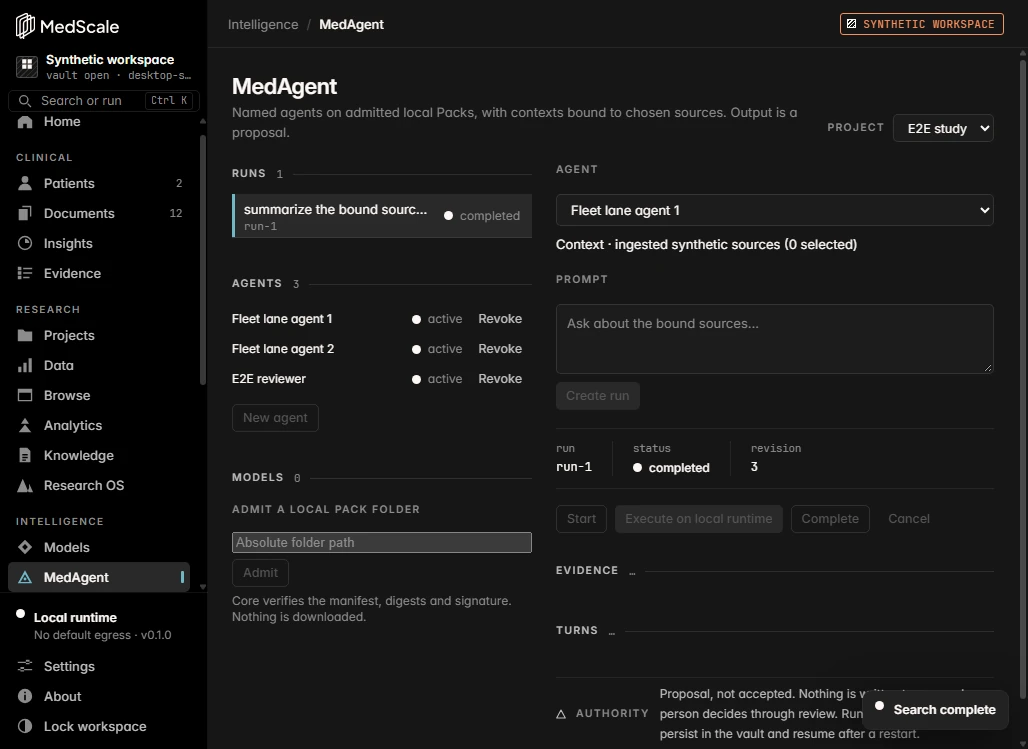Click the search magnifier icon

25,100
